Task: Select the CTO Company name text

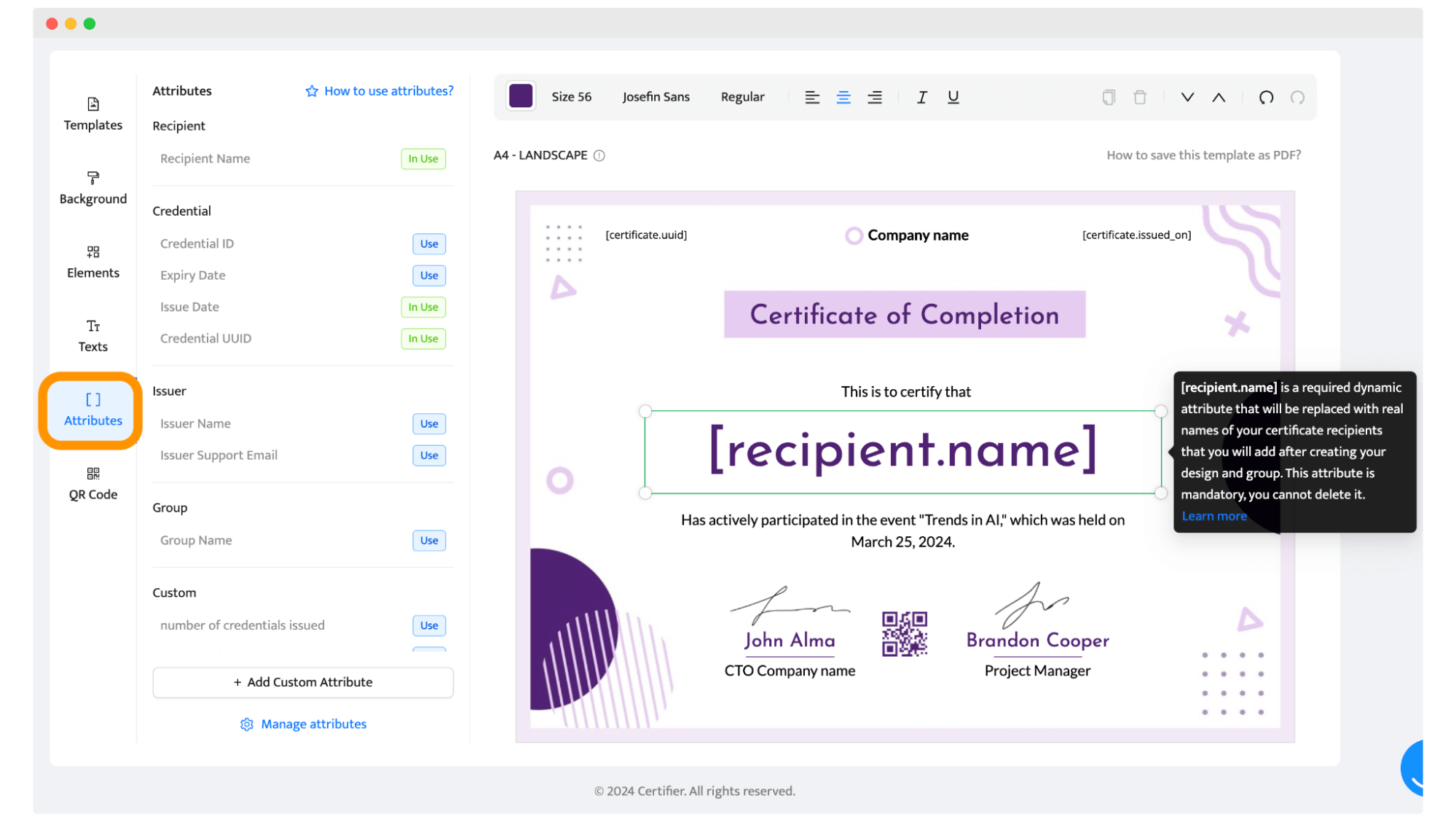Action: point(790,671)
